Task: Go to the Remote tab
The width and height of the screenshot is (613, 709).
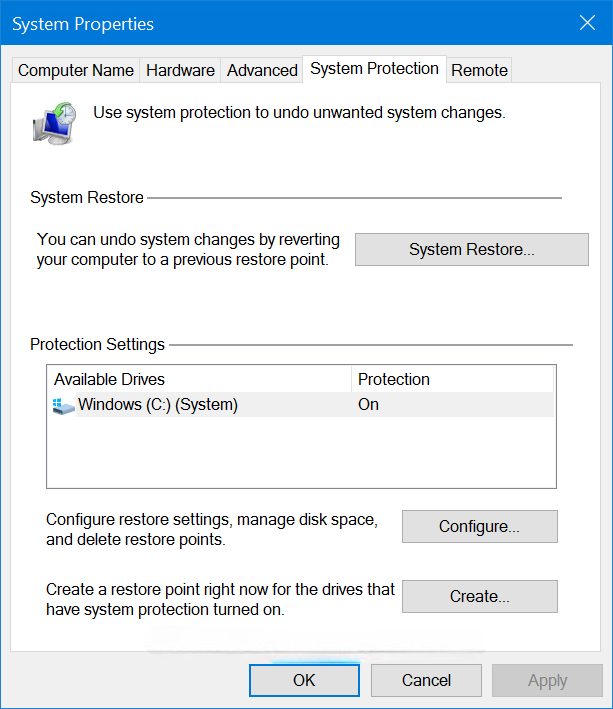Action: tap(479, 70)
